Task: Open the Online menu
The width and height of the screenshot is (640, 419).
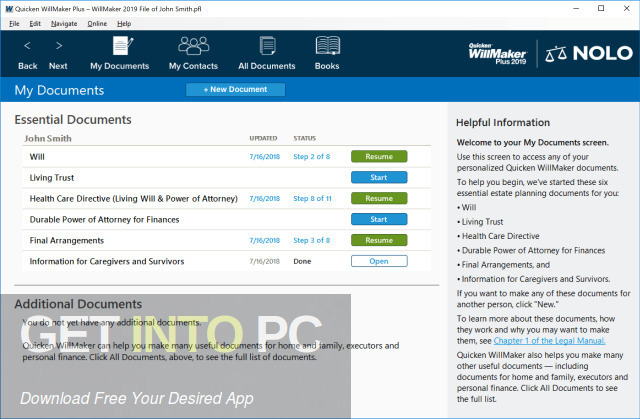Action: click(x=97, y=24)
